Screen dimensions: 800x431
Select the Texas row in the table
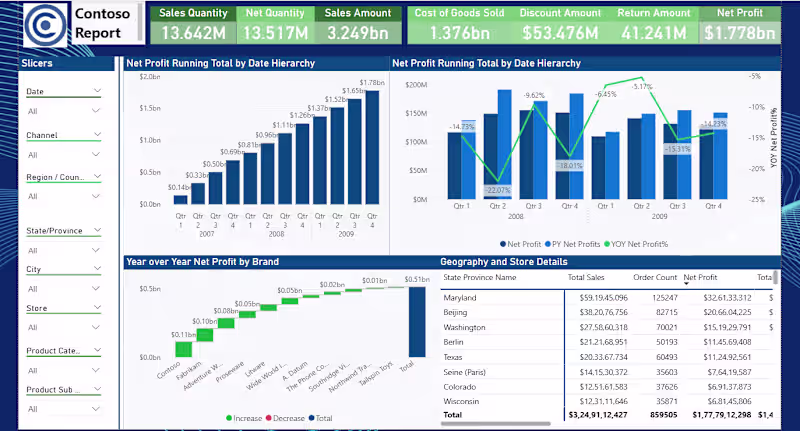click(x=607, y=357)
